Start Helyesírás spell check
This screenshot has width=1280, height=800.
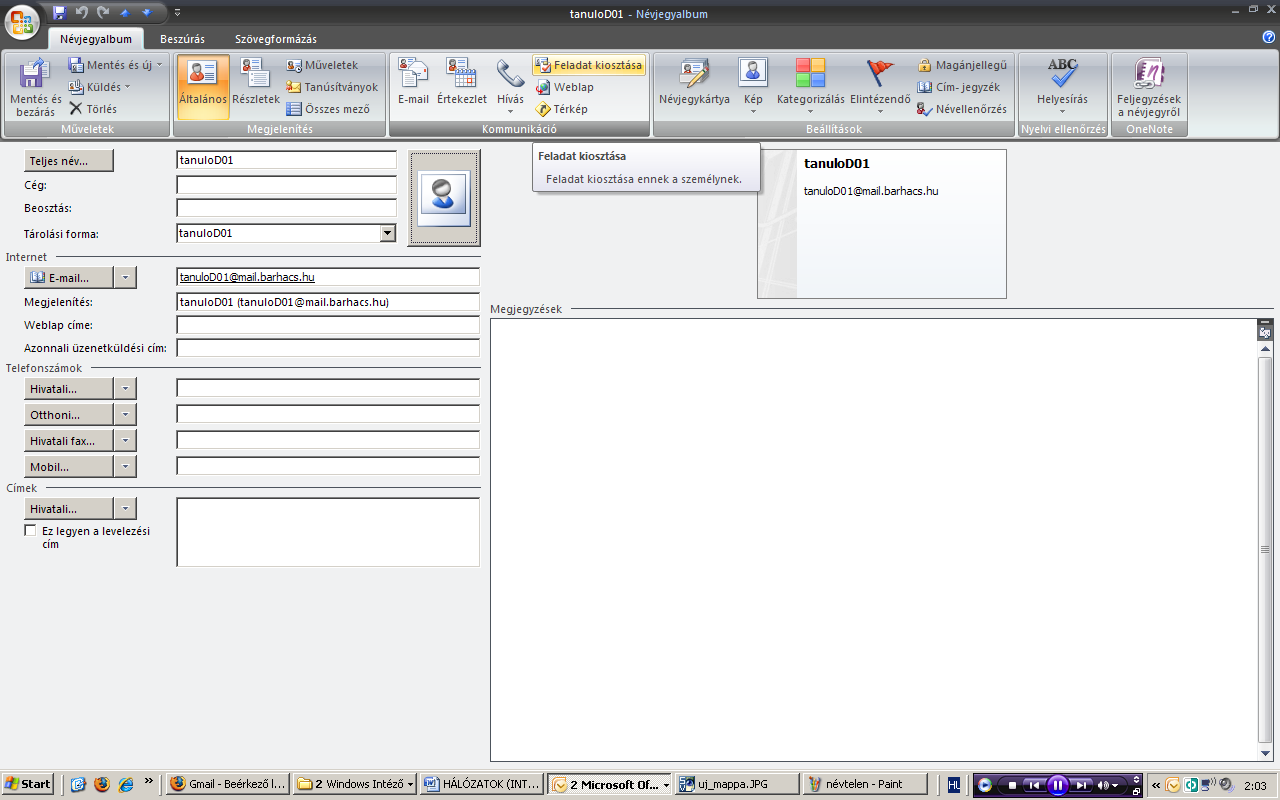click(x=1062, y=88)
